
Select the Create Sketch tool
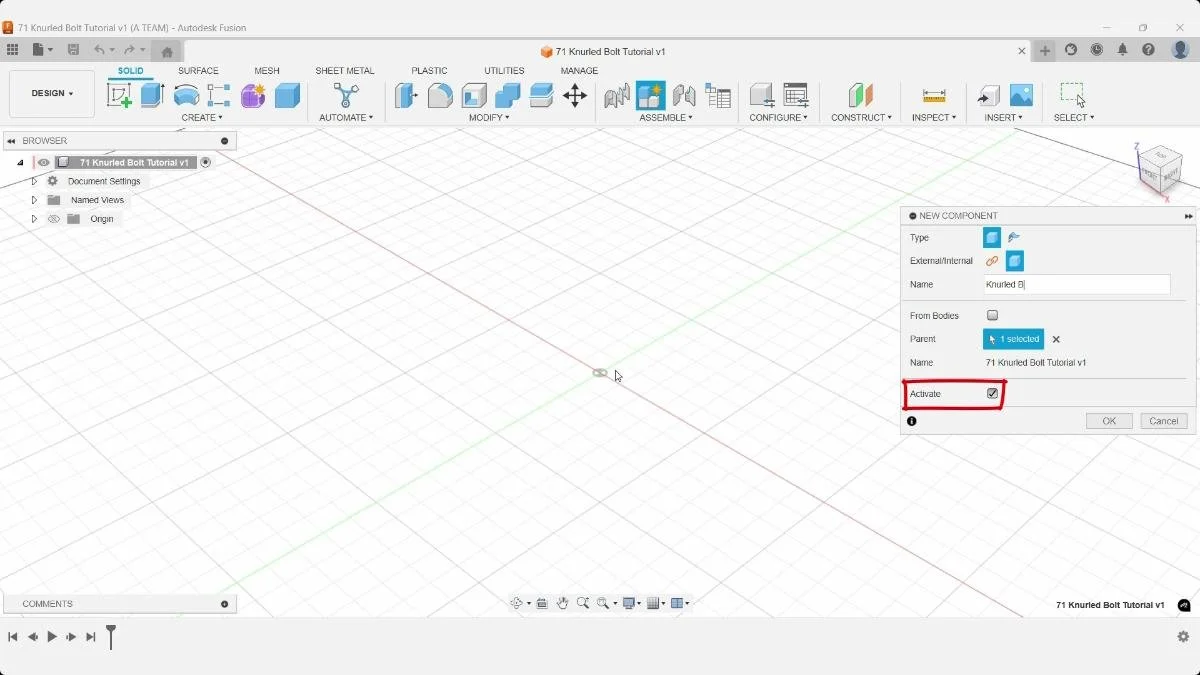click(119, 95)
